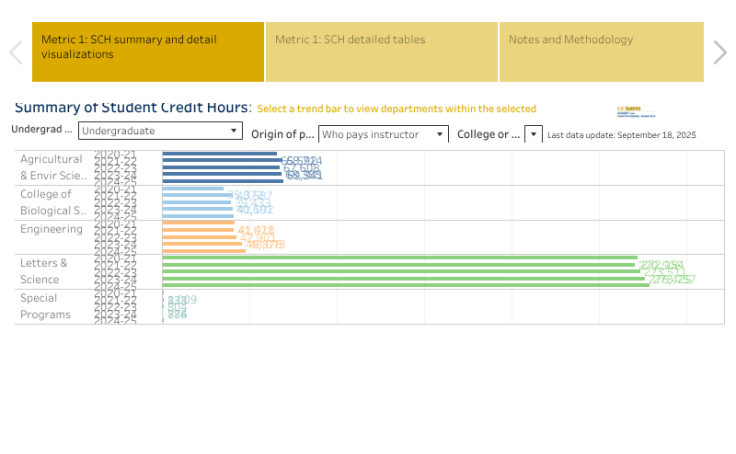Click the Special Programs row label
This screenshot has width=736, height=454.
45,306
